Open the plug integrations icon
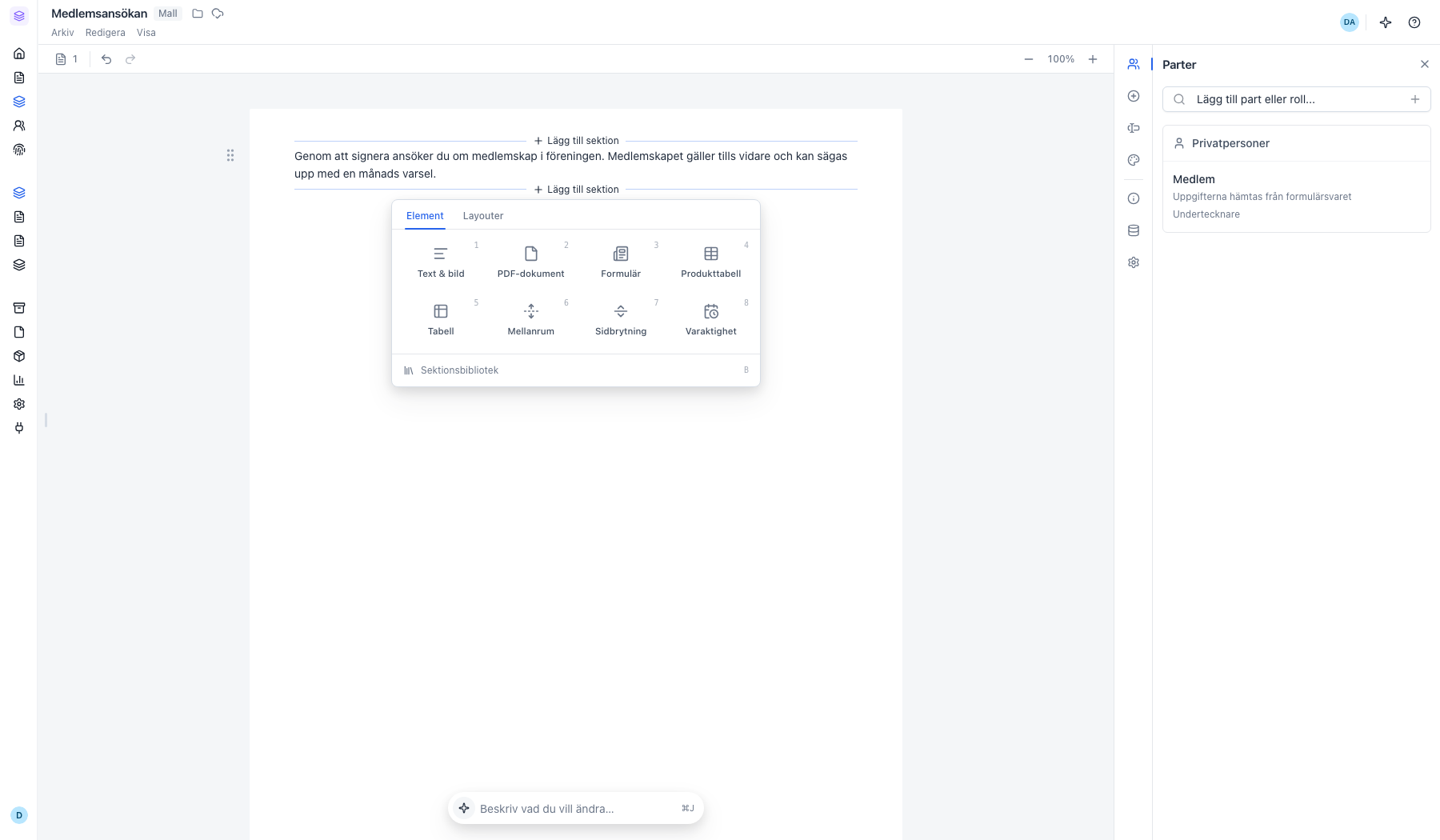 [19, 428]
